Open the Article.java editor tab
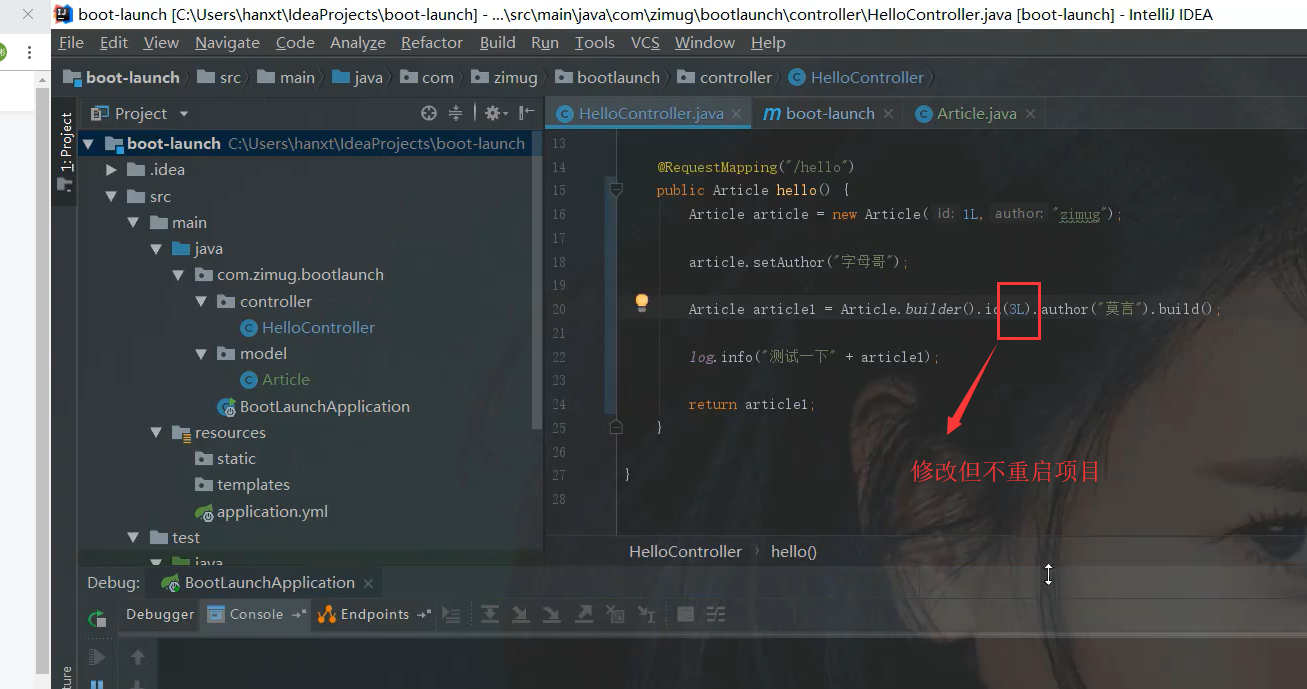 point(976,113)
